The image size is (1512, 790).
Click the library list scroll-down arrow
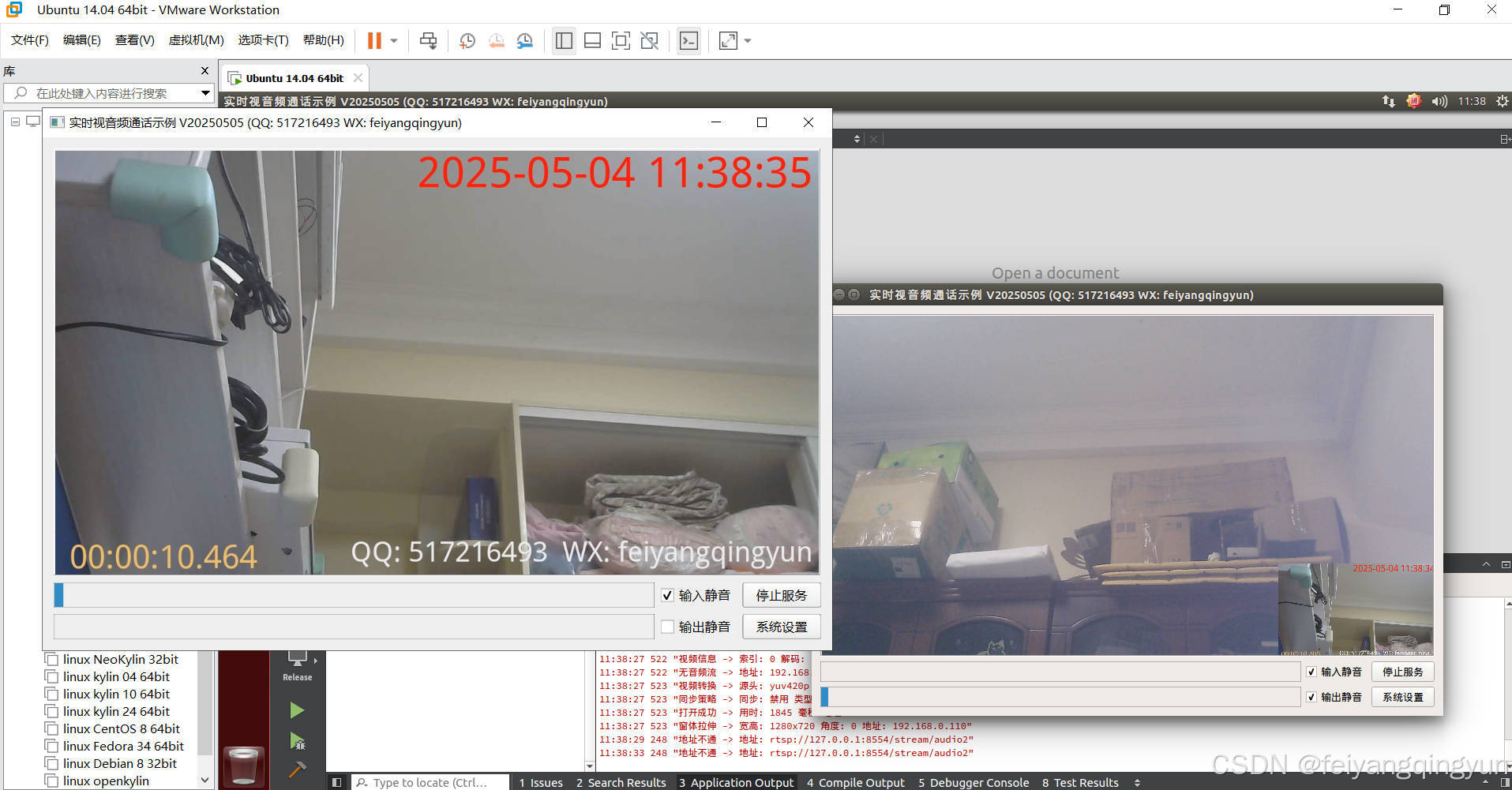coord(205,781)
